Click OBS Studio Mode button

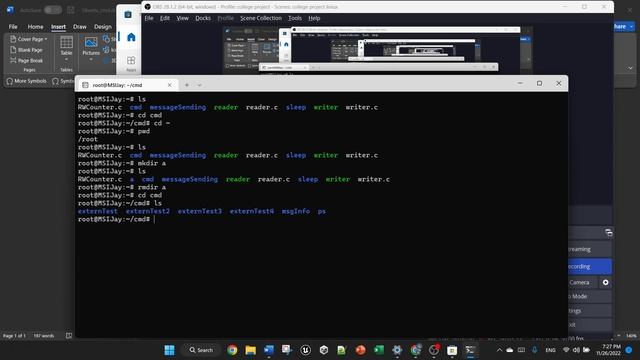590,296
